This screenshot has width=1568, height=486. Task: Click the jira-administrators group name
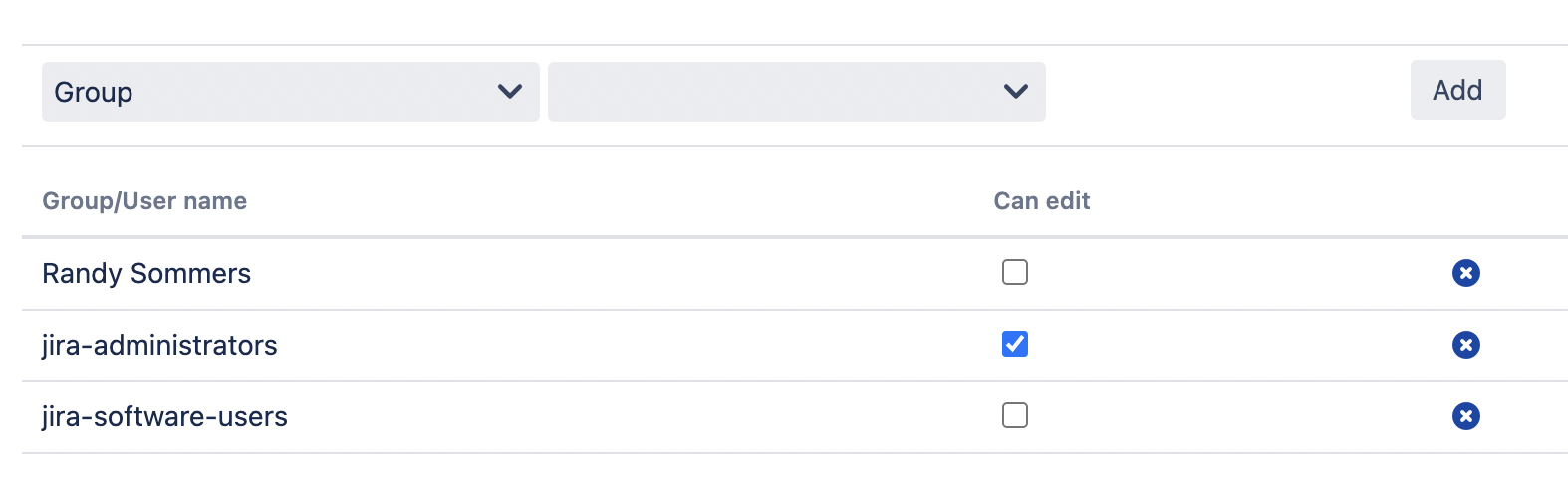point(159,346)
